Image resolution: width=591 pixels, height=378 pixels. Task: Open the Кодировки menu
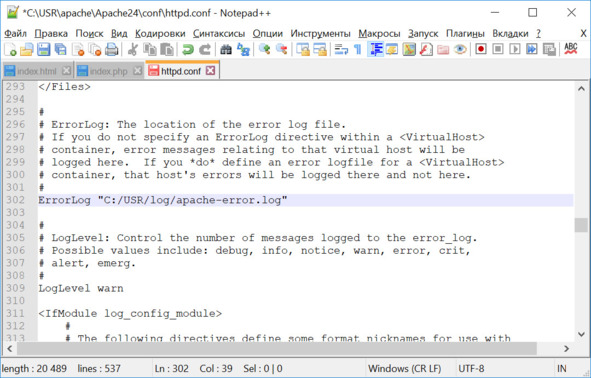(x=160, y=34)
